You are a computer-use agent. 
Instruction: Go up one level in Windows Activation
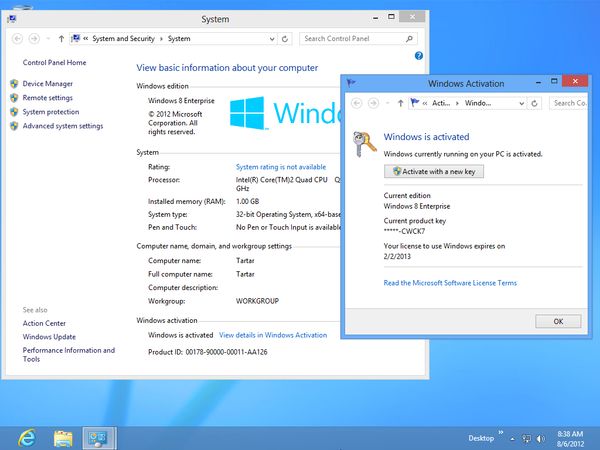[401, 102]
